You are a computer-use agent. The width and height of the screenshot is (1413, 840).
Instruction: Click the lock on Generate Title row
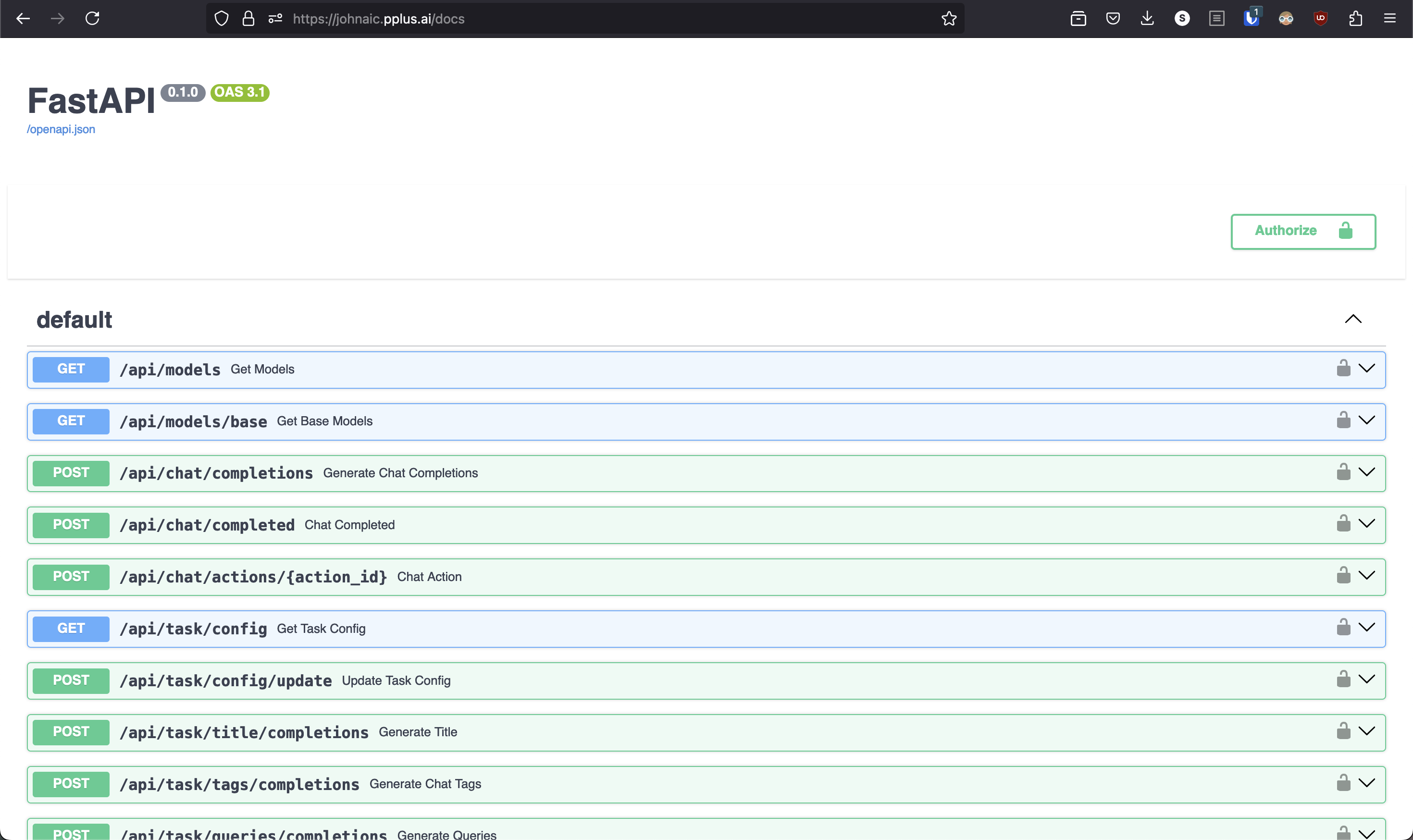tap(1343, 731)
